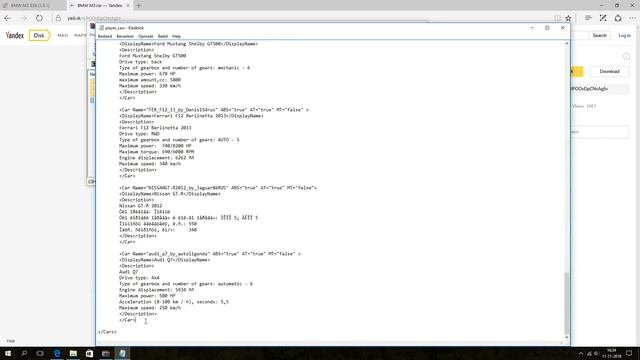Open the Yandex Disk label
Screen dimensions: 640x360
tap(39, 36)
